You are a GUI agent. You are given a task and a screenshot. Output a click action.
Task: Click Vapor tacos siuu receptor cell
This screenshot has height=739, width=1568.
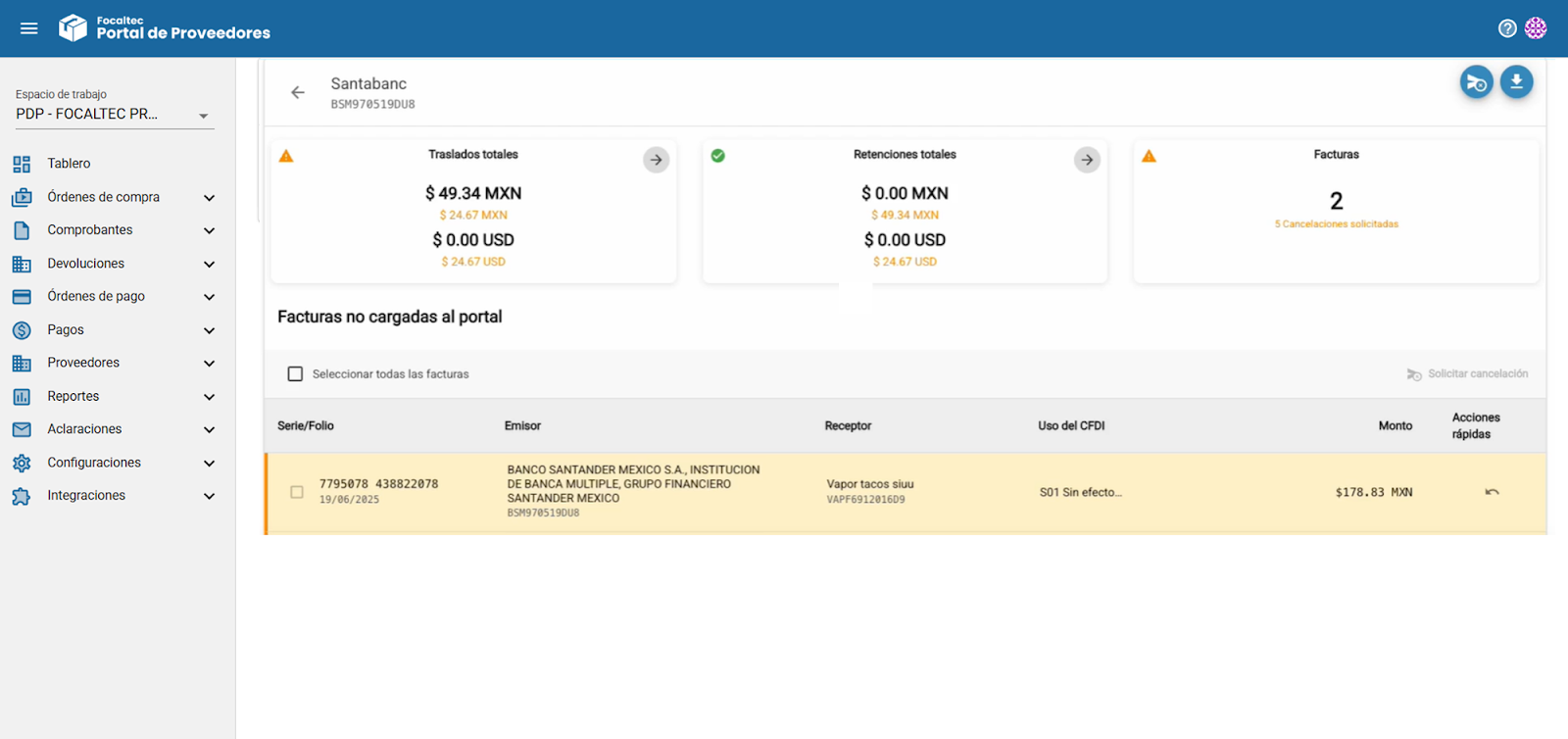(870, 484)
